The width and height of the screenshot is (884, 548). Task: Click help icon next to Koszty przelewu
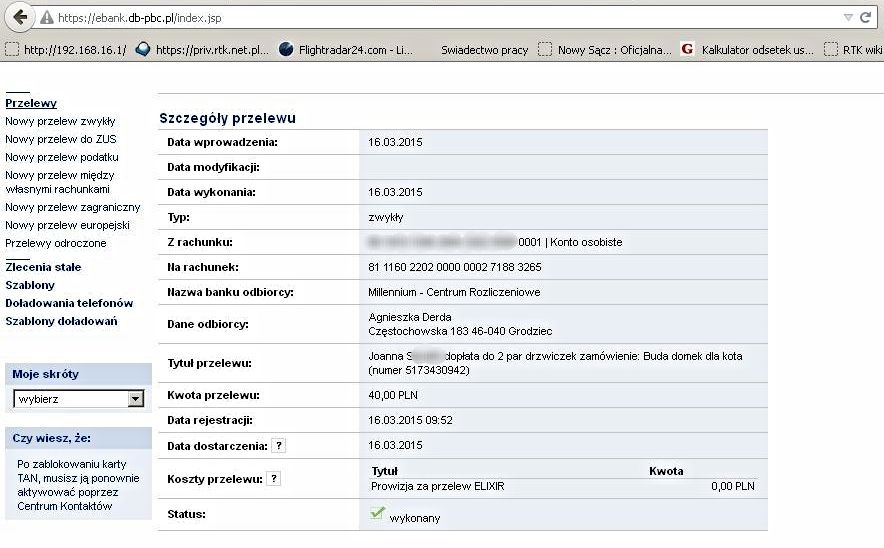point(273,479)
